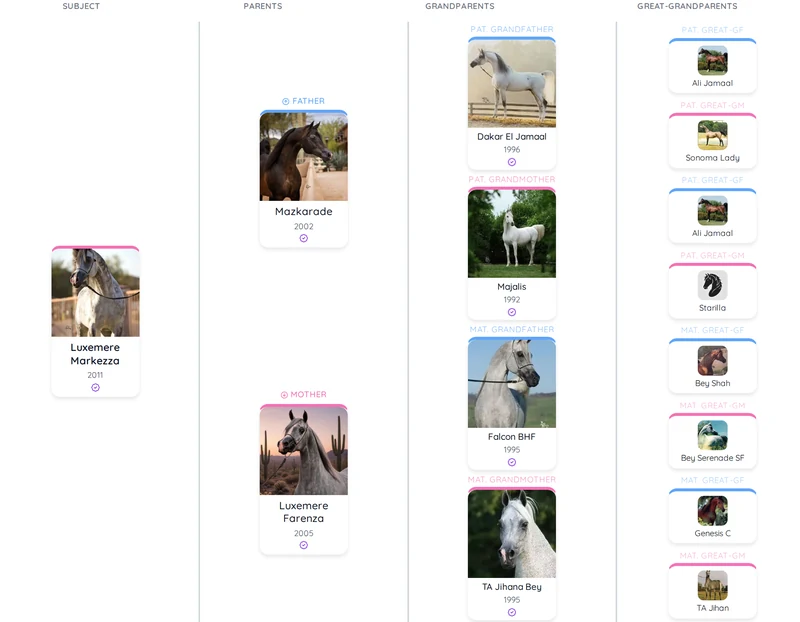800x622 pixels.
Task: Open the Luxemere Farenza mother photo
Action: (304, 451)
